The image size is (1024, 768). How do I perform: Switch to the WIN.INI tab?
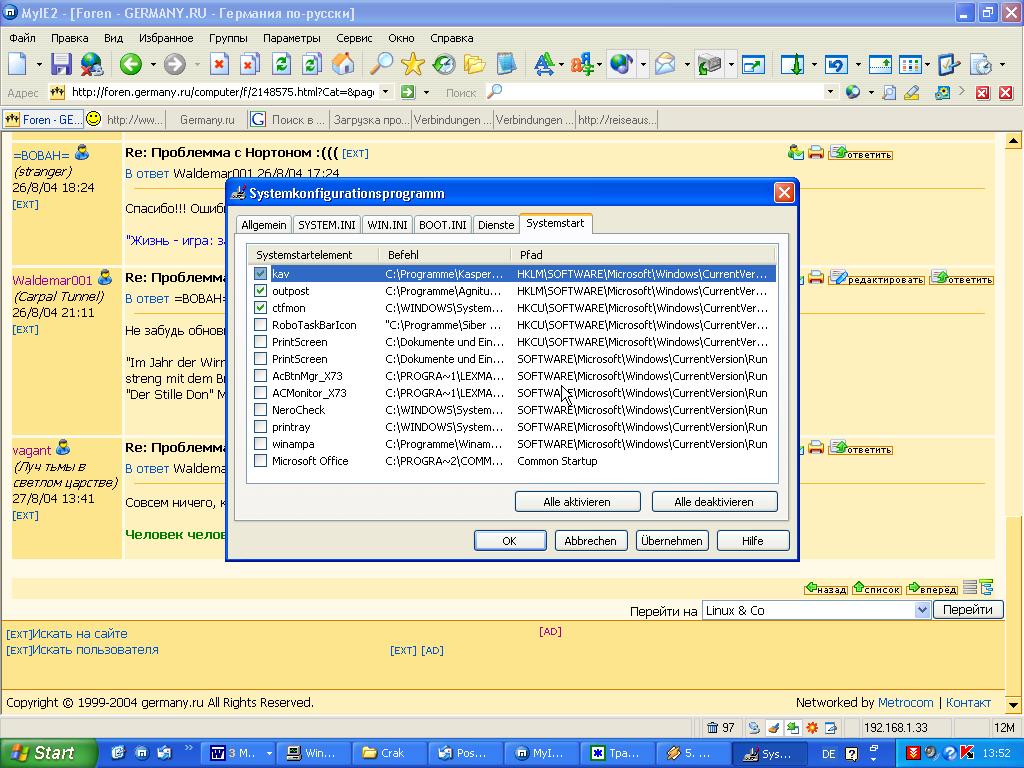(x=387, y=225)
